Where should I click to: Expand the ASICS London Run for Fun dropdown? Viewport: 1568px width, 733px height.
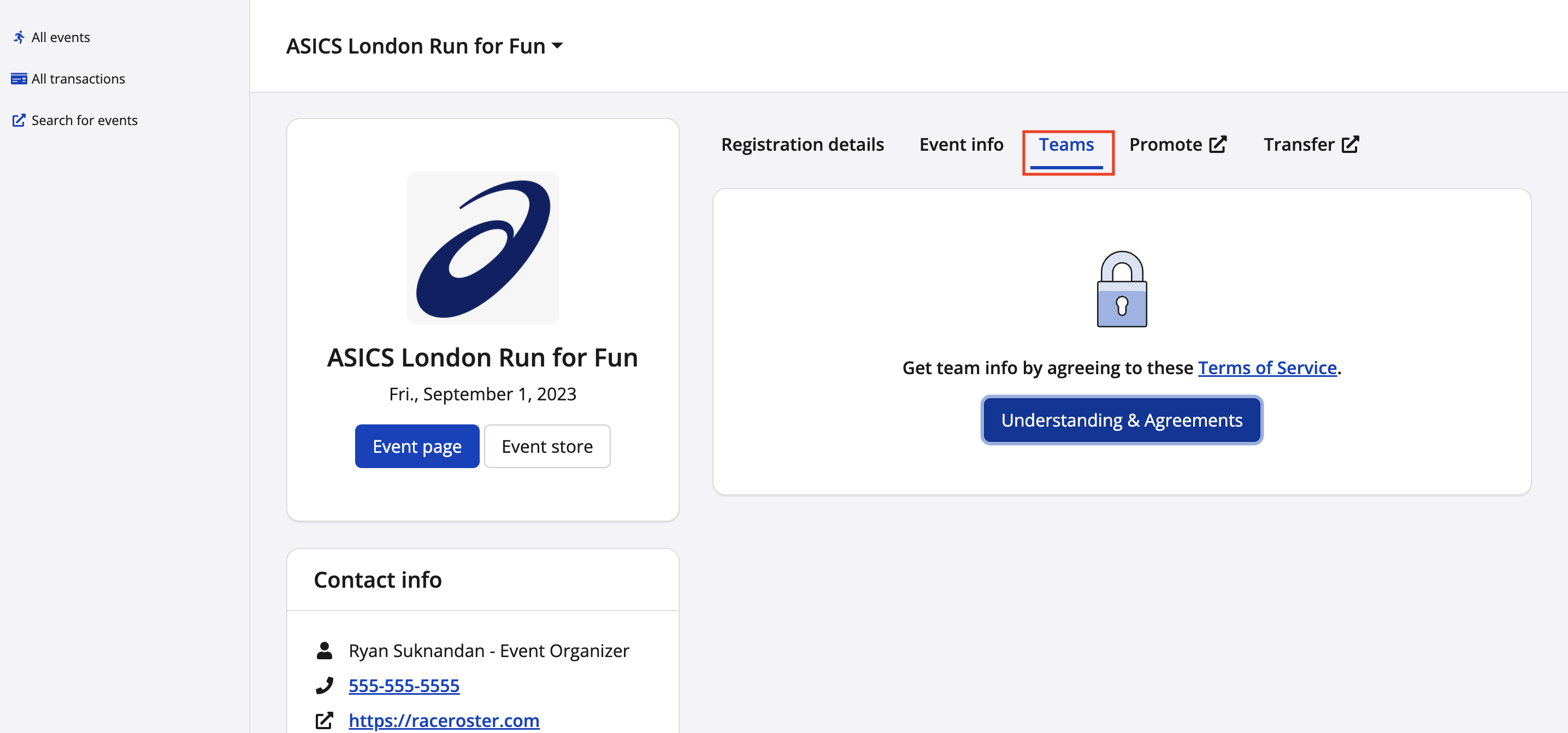tap(557, 46)
